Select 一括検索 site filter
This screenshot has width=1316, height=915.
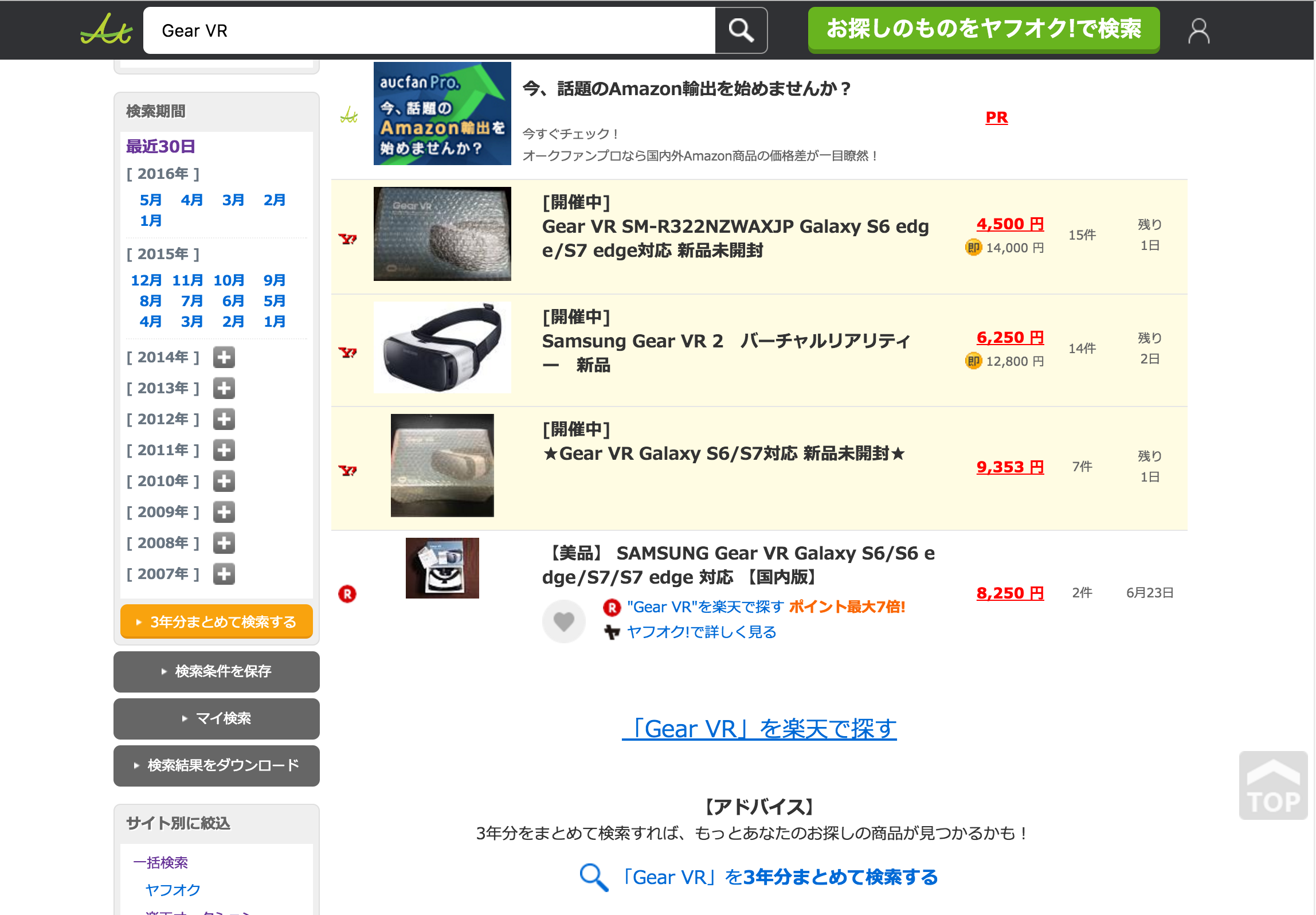pyautogui.click(x=160, y=863)
